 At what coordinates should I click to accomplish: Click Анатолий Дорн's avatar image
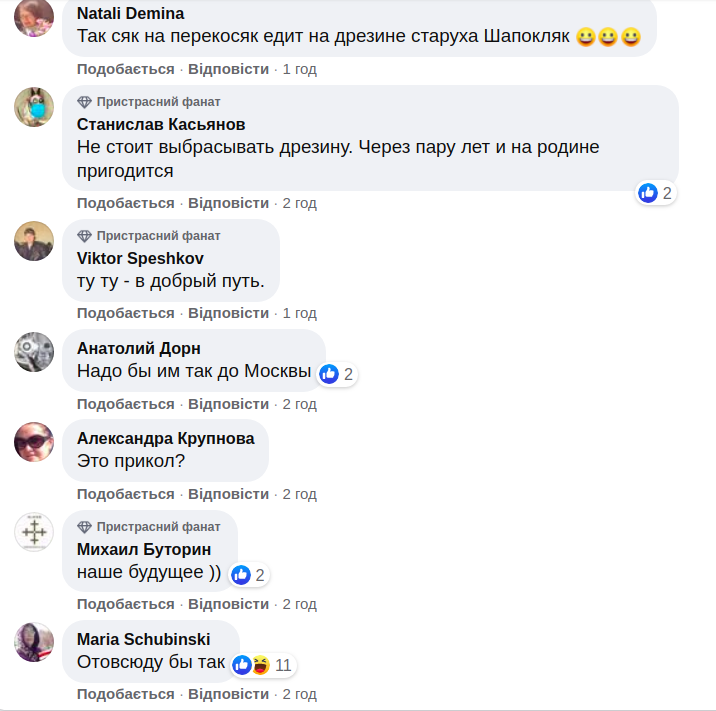click(x=34, y=351)
